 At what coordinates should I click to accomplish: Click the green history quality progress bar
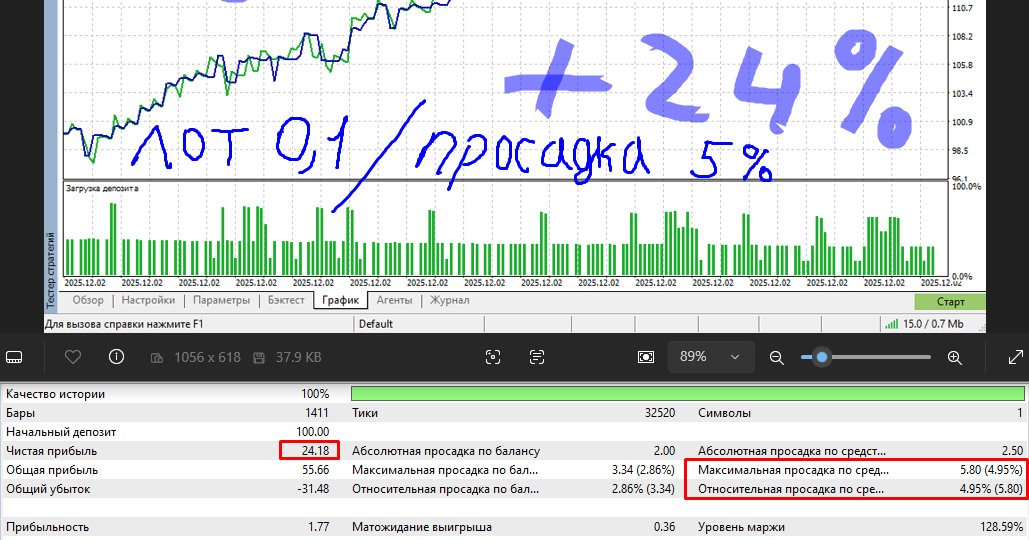688,394
